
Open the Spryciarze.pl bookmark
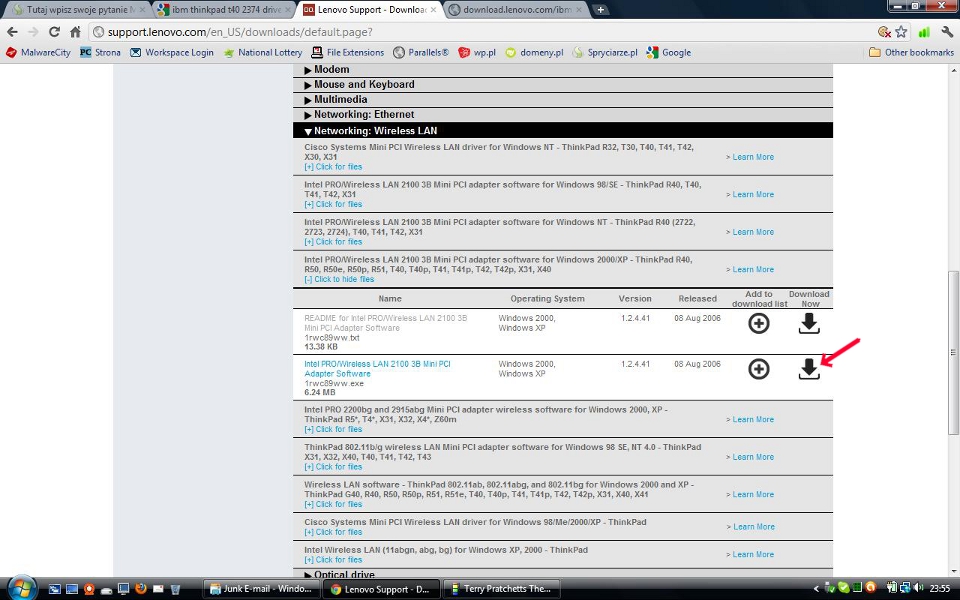pos(605,53)
